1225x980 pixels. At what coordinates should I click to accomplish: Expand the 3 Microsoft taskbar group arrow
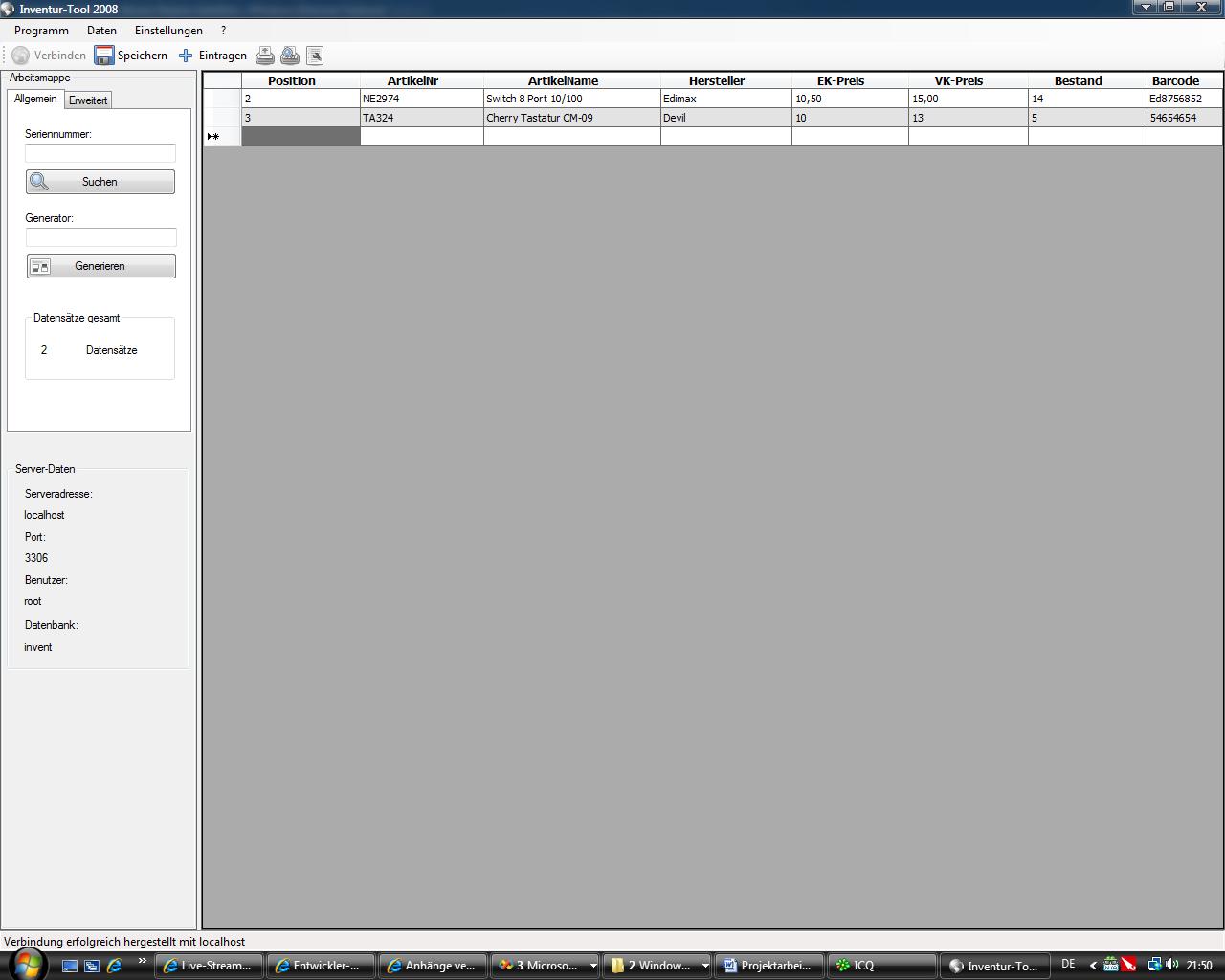click(592, 966)
